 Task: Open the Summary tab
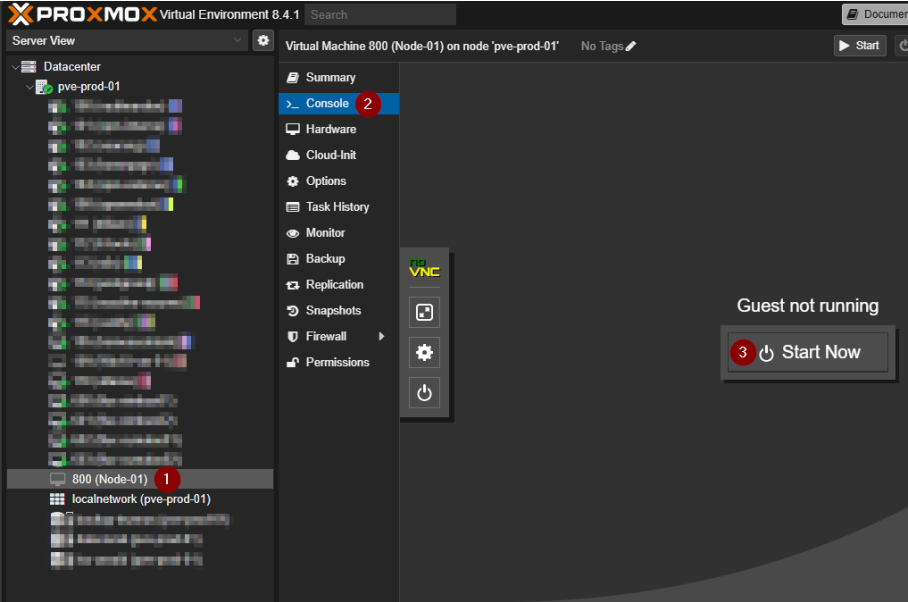330,77
